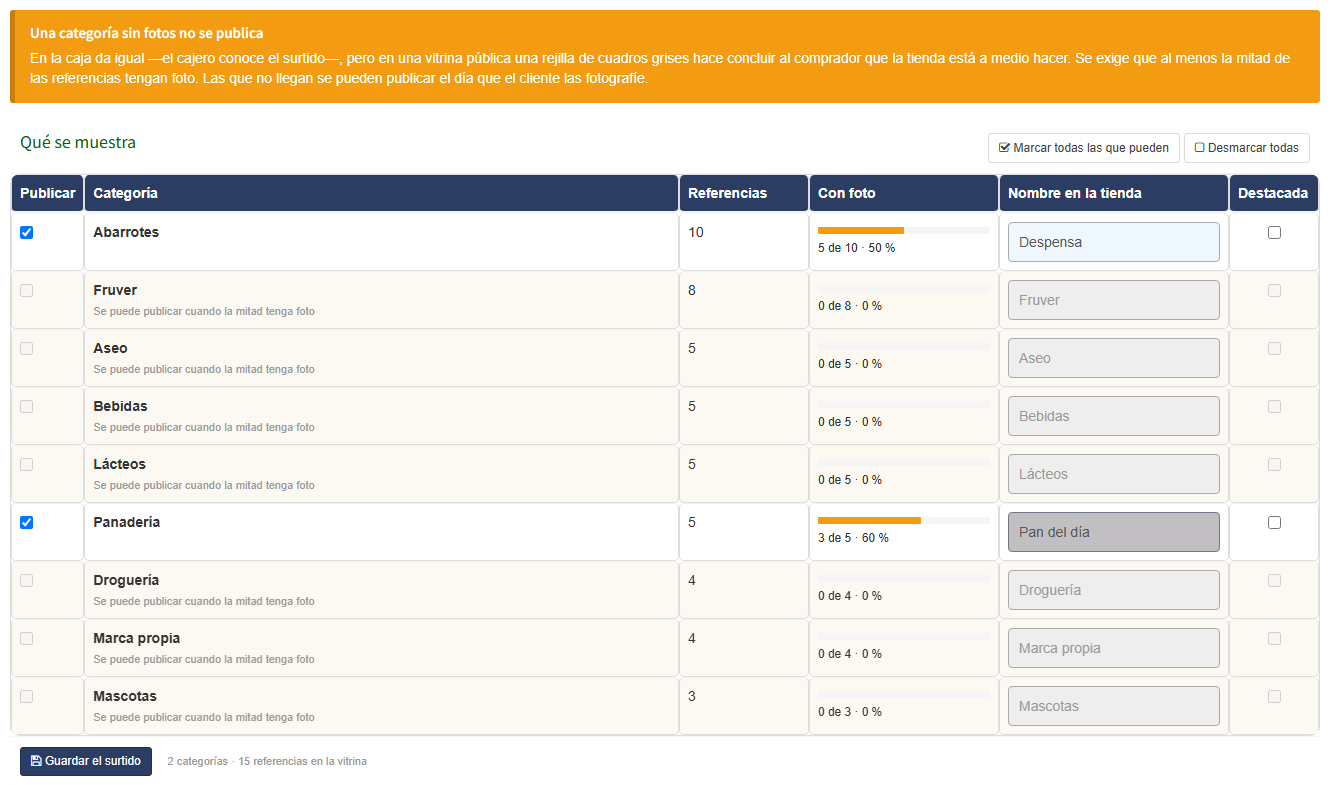
Task: Edit the Despensa store name field
Action: pyautogui.click(x=1114, y=242)
